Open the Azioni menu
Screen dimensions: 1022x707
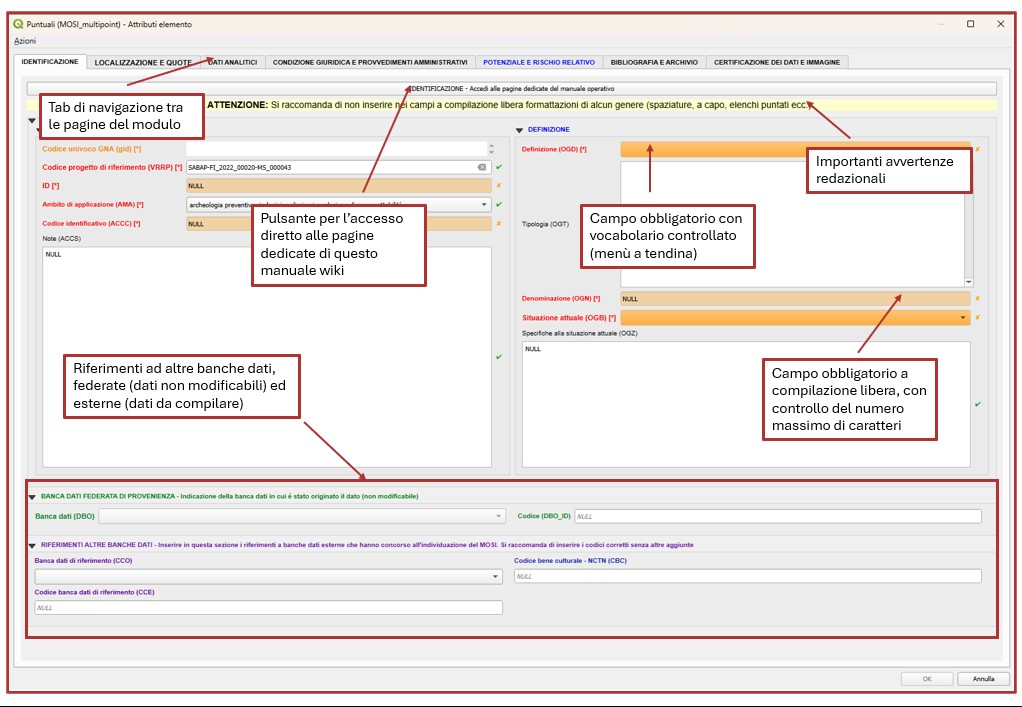coord(25,41)
